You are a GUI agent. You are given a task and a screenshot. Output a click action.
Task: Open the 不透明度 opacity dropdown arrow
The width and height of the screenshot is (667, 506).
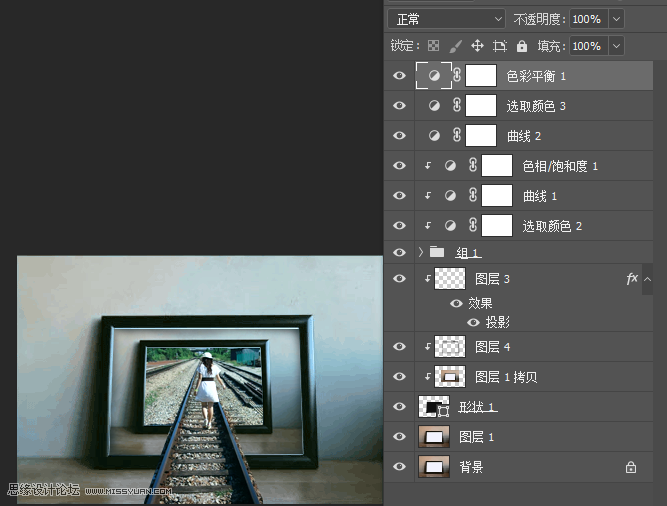(x=616, y=19)
